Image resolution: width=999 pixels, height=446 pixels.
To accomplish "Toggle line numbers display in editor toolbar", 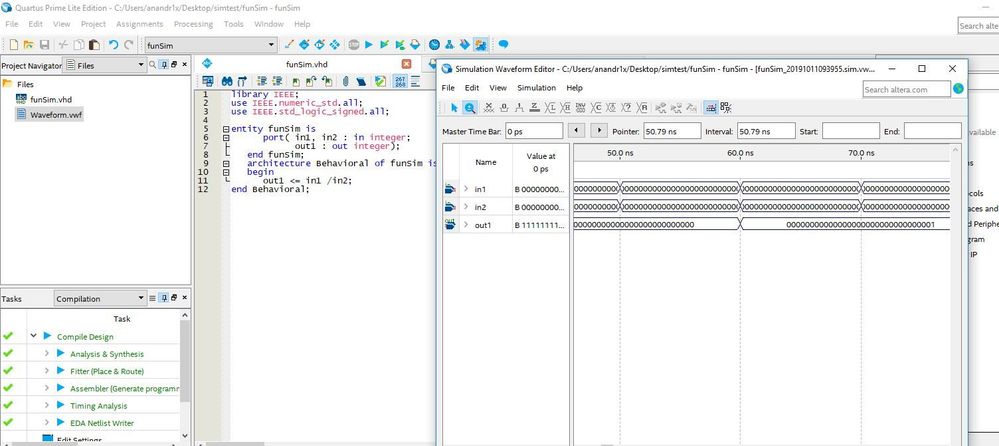I will click(x=400, y=81).
